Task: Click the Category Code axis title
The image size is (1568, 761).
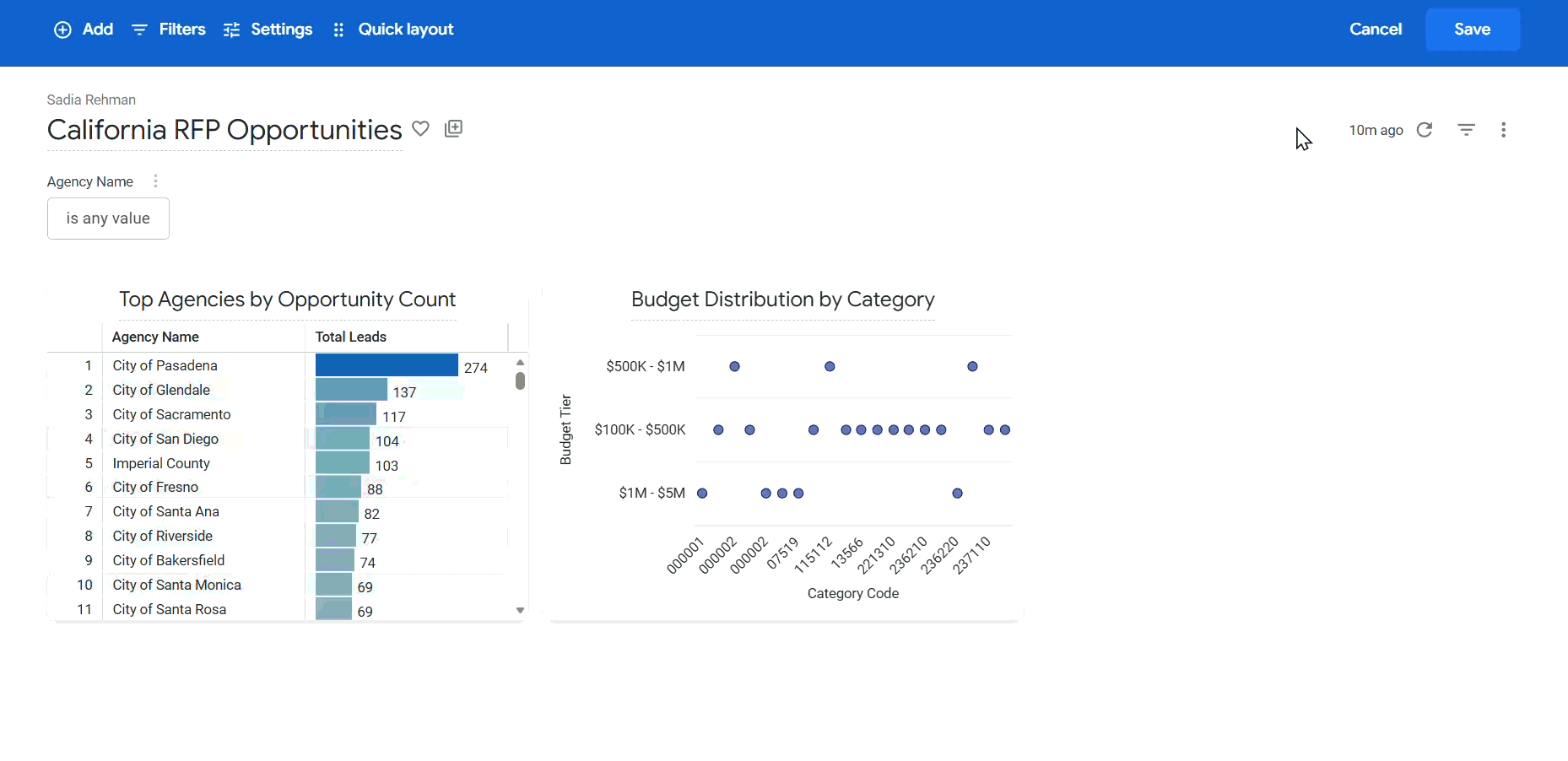Action: point(853,594)
